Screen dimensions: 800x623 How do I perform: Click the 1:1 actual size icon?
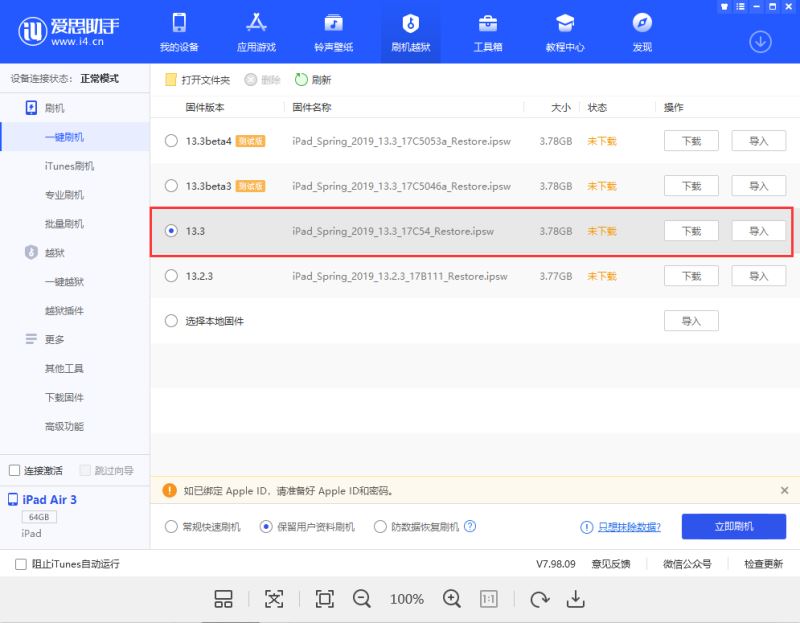click(488, 599)
